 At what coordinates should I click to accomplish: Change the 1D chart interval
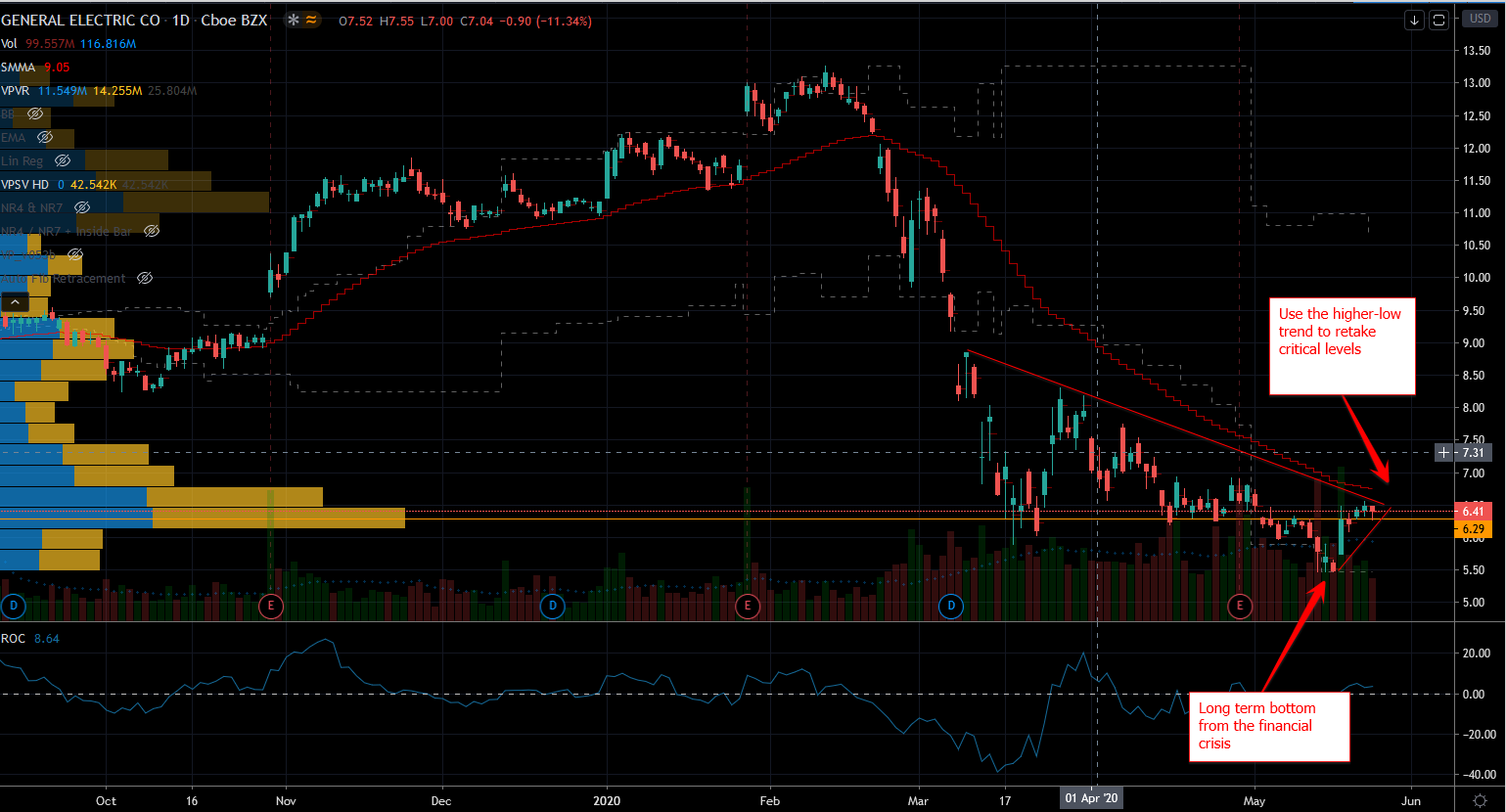pos(180,20)
